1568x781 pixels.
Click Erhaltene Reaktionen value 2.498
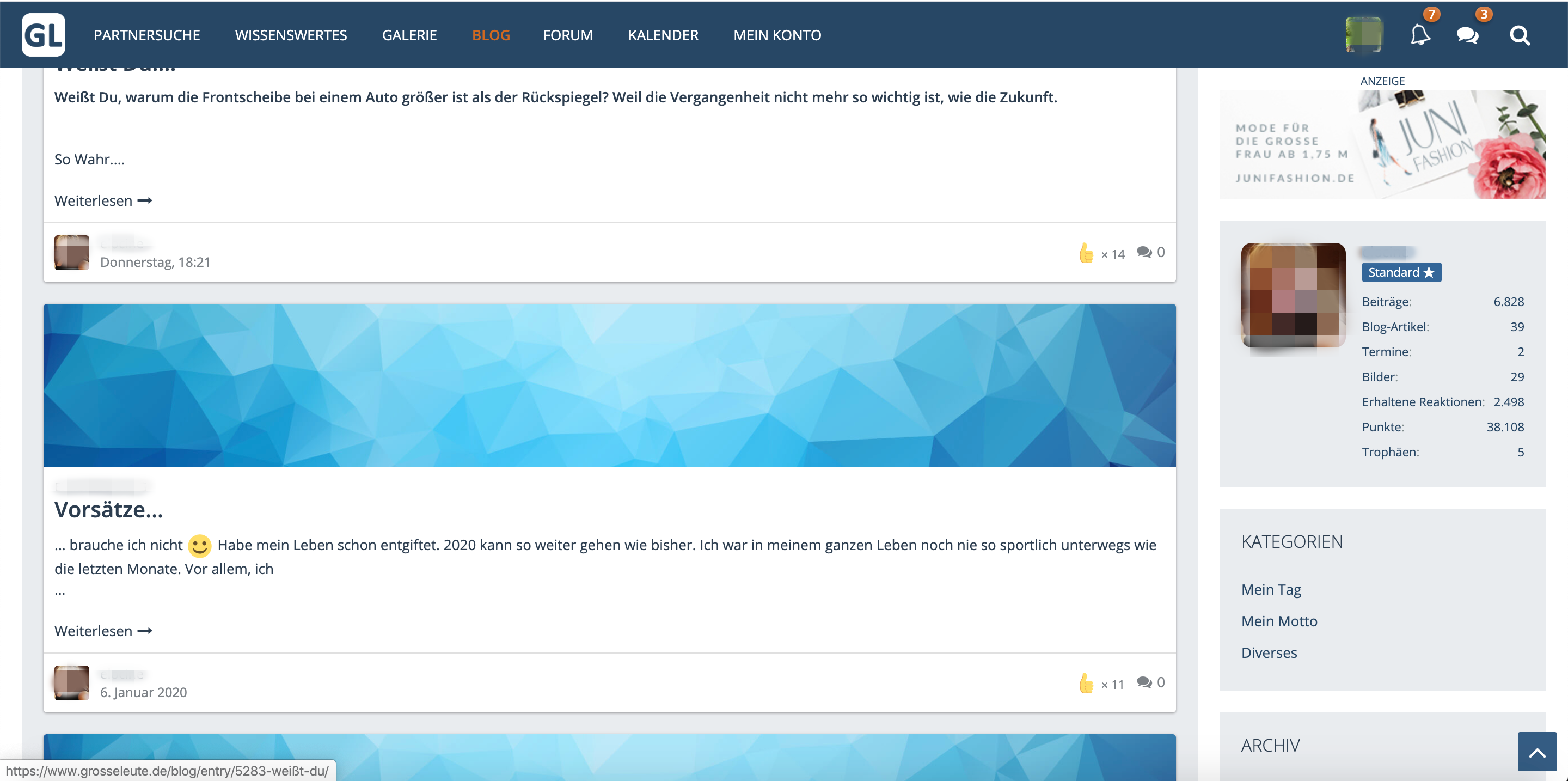pos(1508,402)
